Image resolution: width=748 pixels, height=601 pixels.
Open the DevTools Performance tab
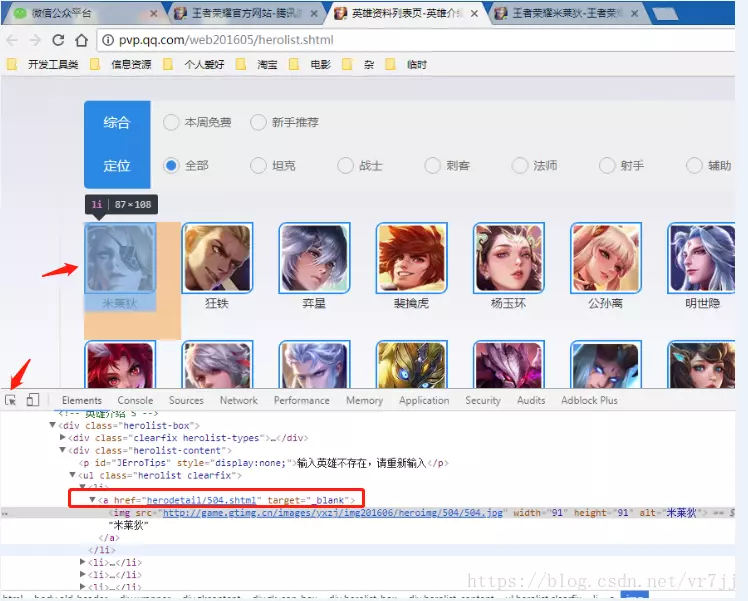[x=301, y=400]
